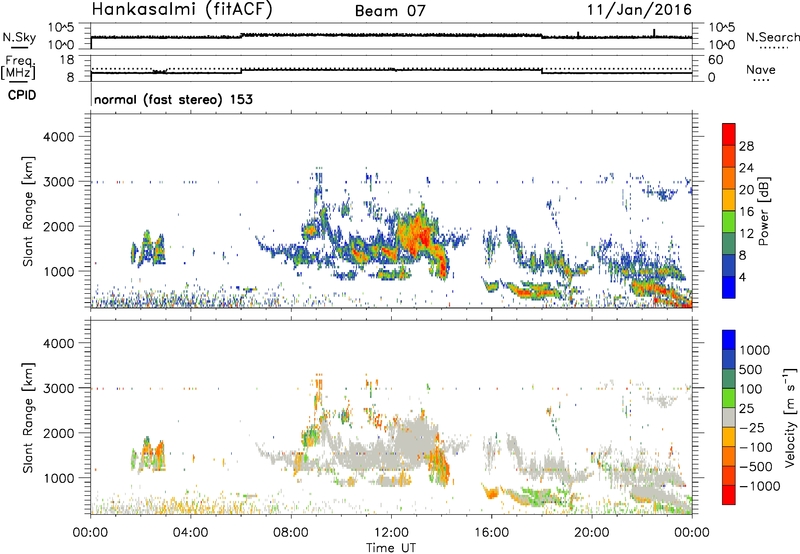The image size is (800, 554).
Task: Click the "28" Power colorbar tick
Action: coord(746,146)
